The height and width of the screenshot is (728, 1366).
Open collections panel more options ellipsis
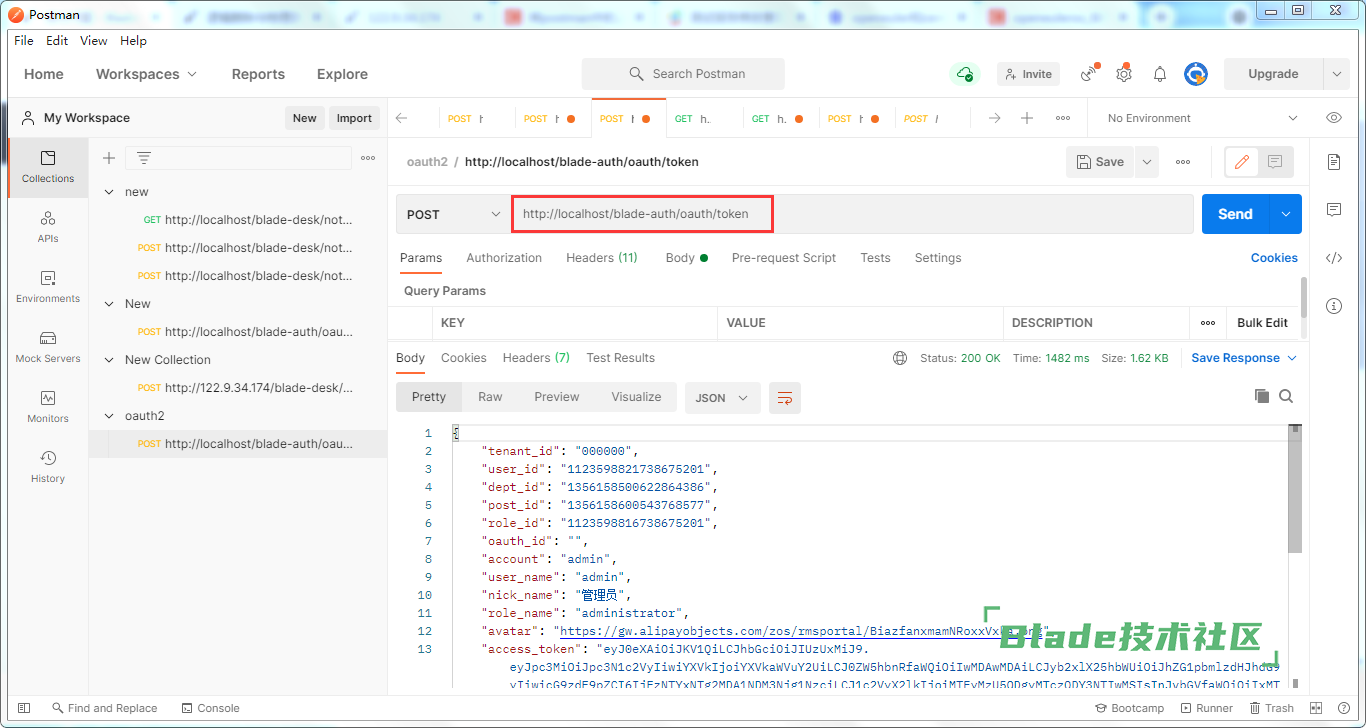click(368, 158)
